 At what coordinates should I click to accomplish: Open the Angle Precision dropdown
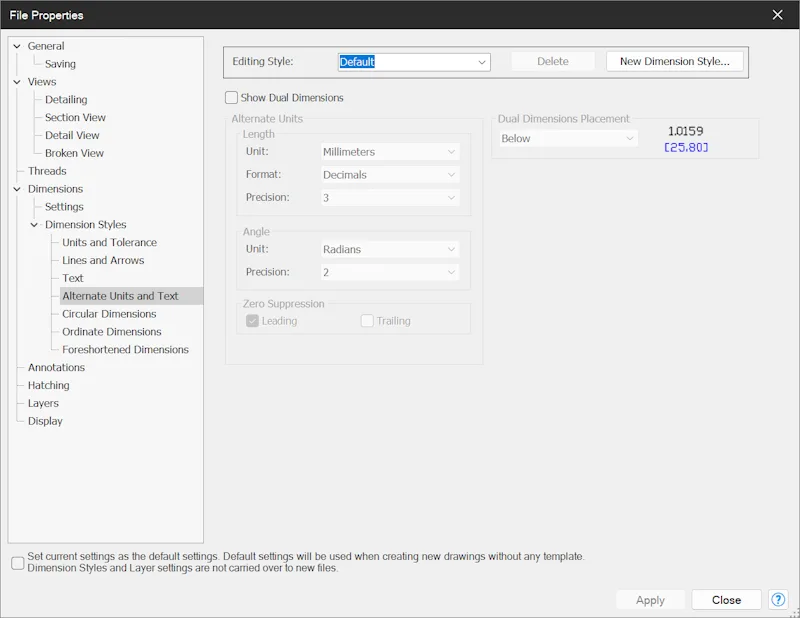point(390,272)
